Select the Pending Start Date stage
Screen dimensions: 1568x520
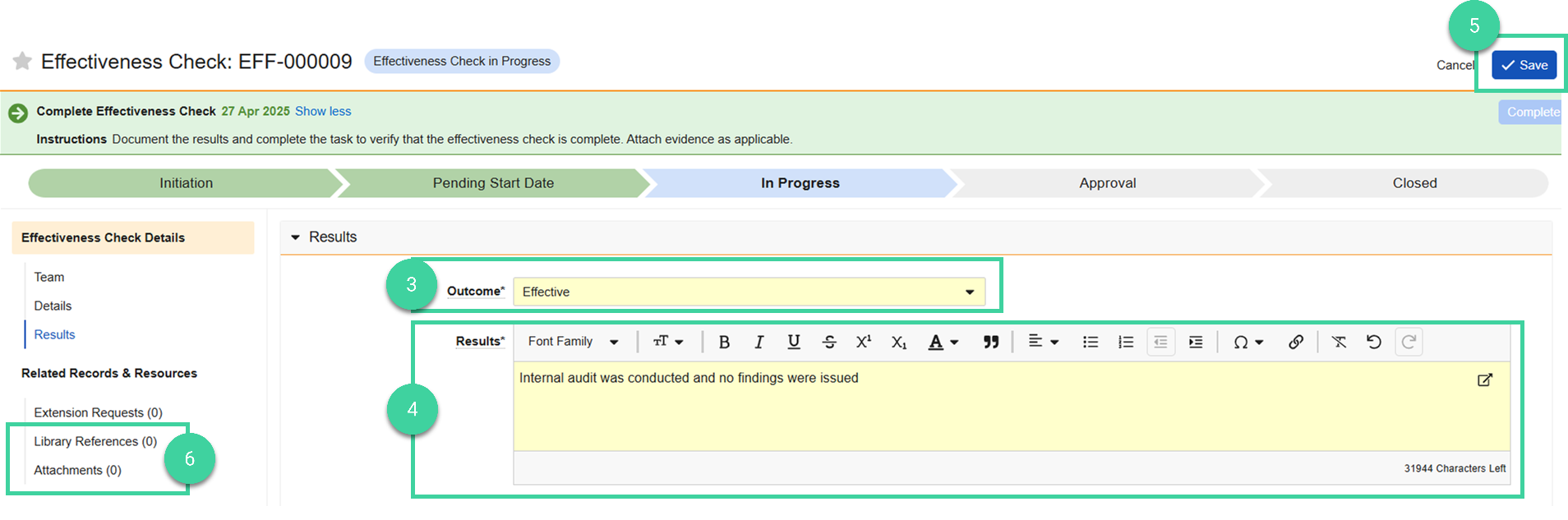click(493, 183)
